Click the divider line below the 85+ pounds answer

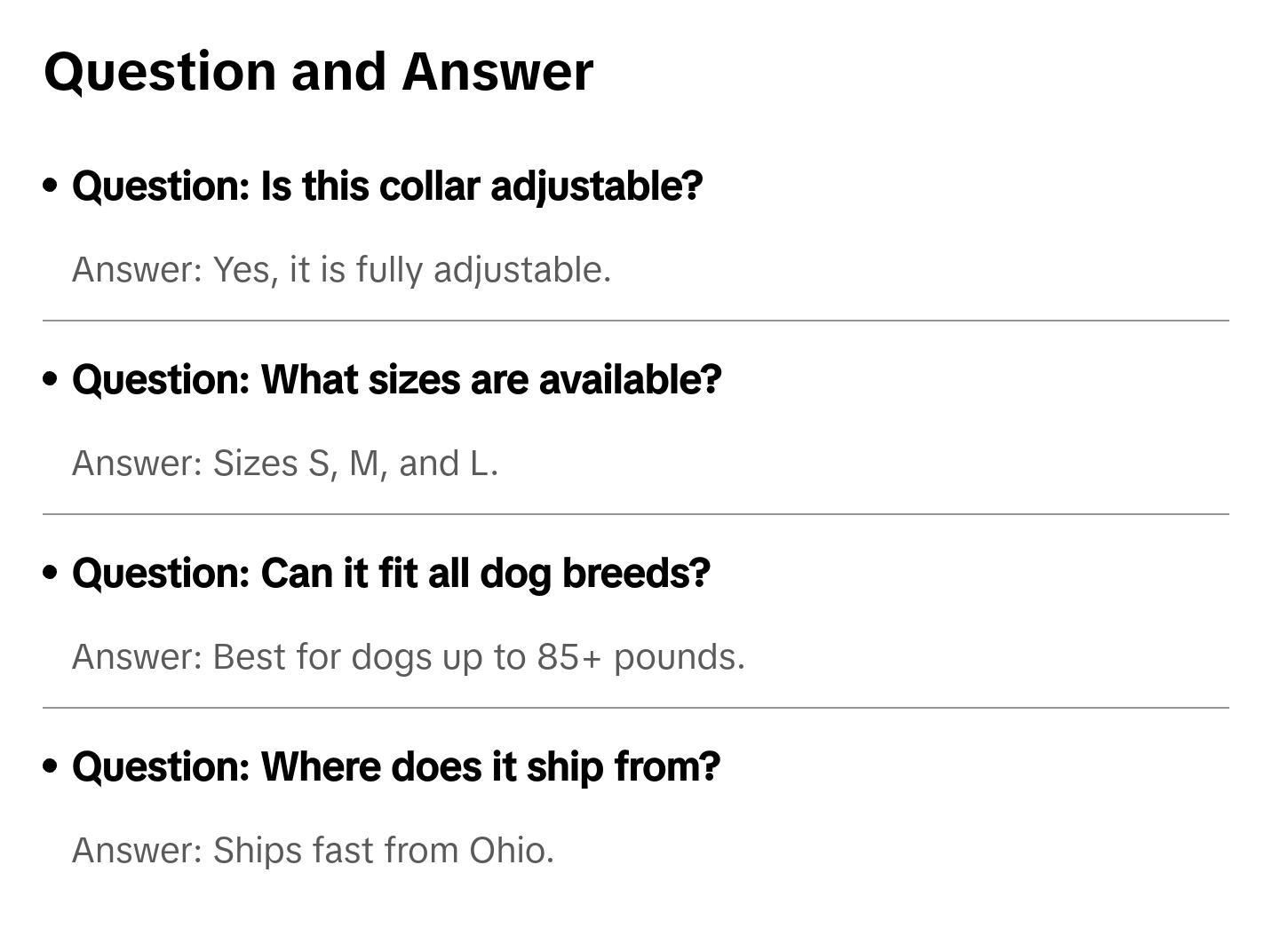click(636, 708)
